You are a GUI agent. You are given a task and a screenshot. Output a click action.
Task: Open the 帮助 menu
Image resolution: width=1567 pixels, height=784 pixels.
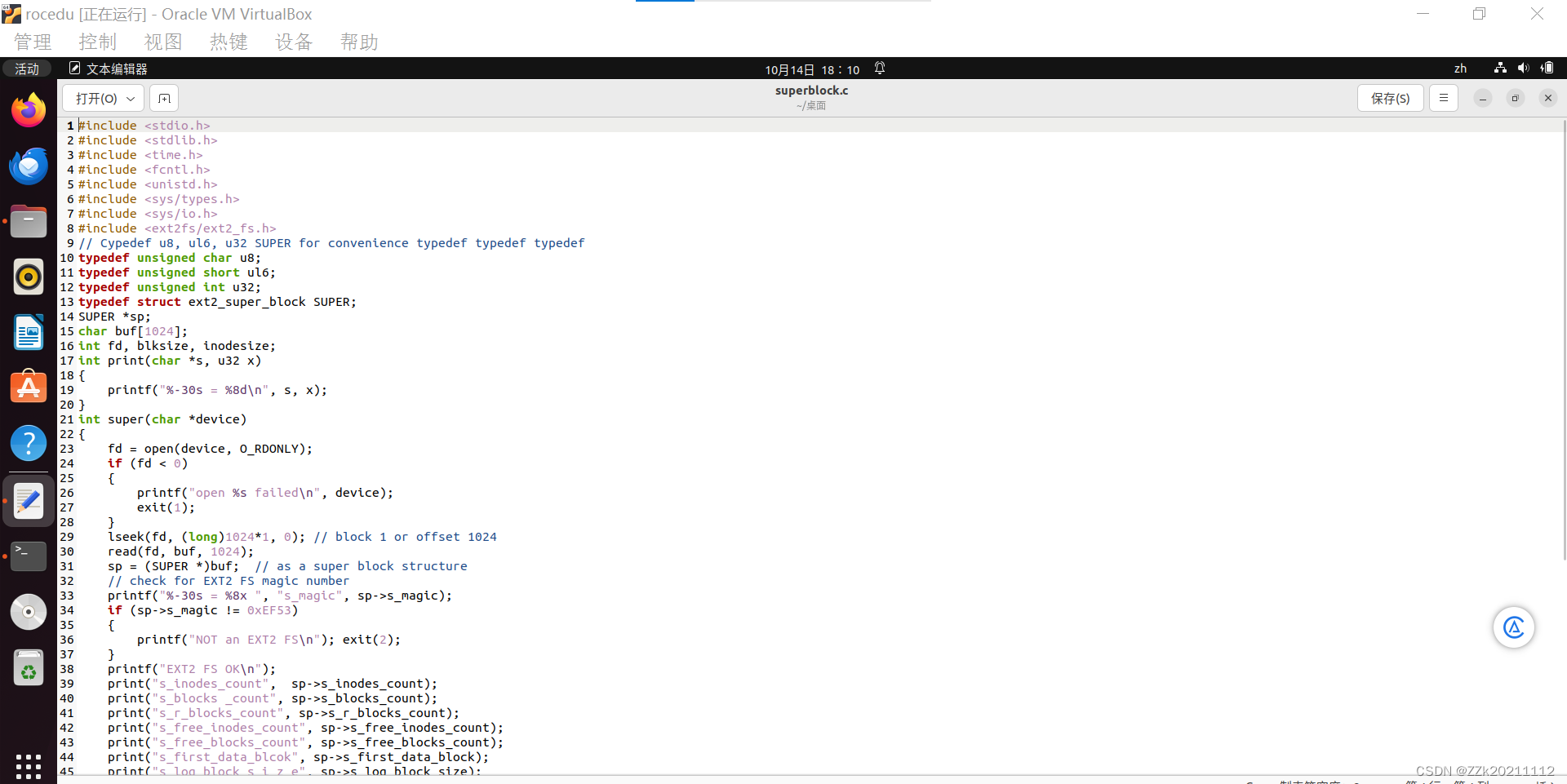(359, 42)
